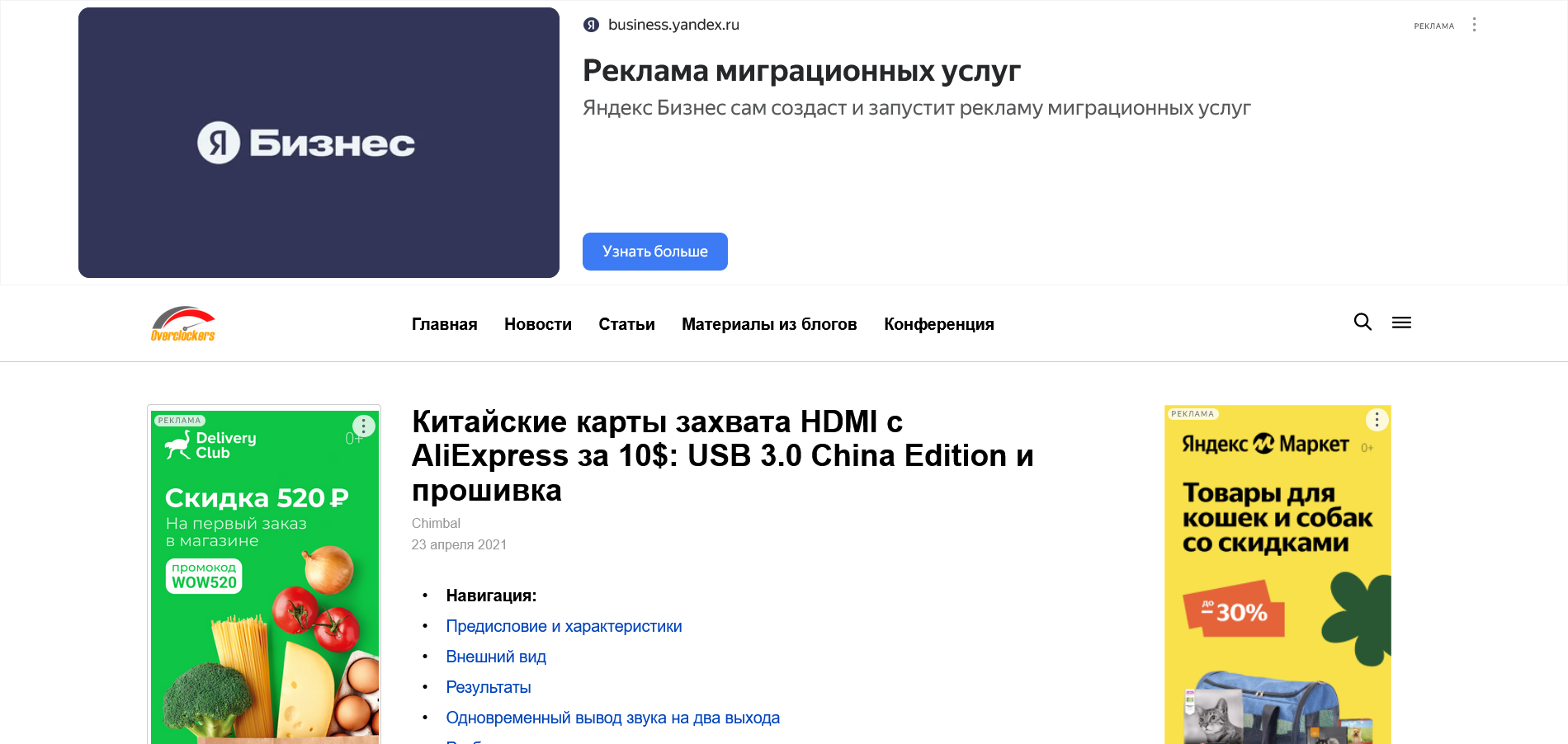Viewport: 1568px width, 744px height.
Task: Click the Overclockers site logo
Action: tap(183, 323)
